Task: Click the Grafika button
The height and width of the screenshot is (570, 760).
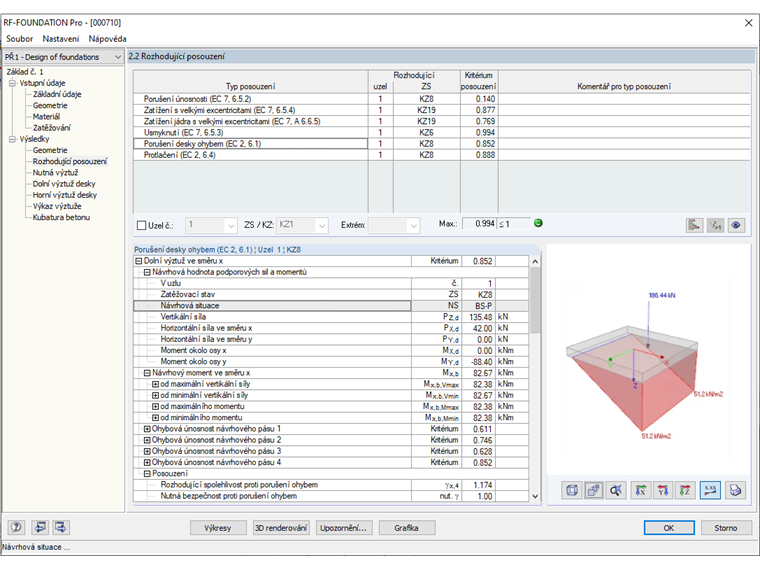Action: (x=407, y=528)
